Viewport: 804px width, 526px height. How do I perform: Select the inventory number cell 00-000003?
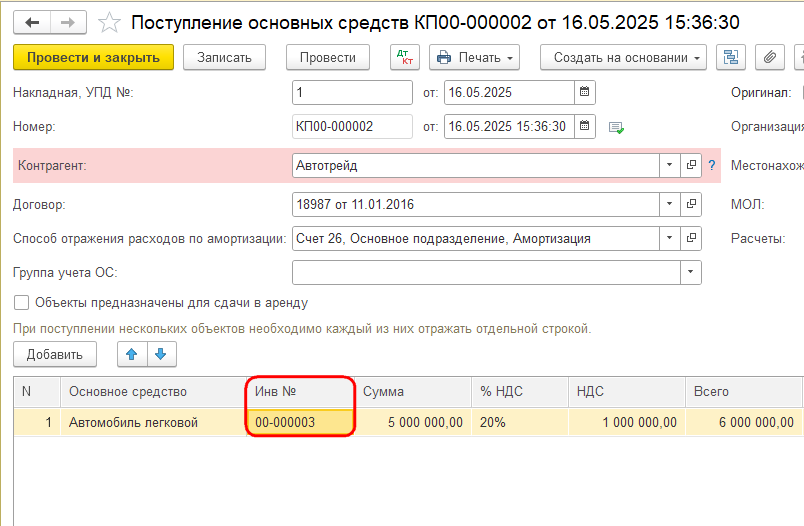(300, 422)
